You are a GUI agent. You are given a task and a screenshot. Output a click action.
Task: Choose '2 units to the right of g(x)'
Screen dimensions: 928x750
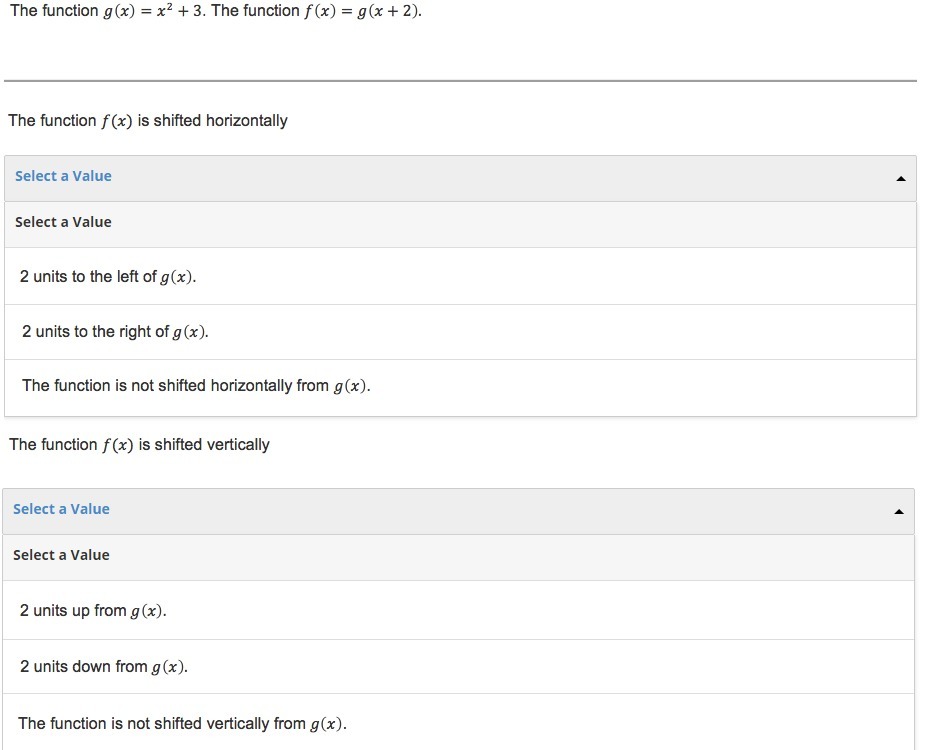[115, 332]
